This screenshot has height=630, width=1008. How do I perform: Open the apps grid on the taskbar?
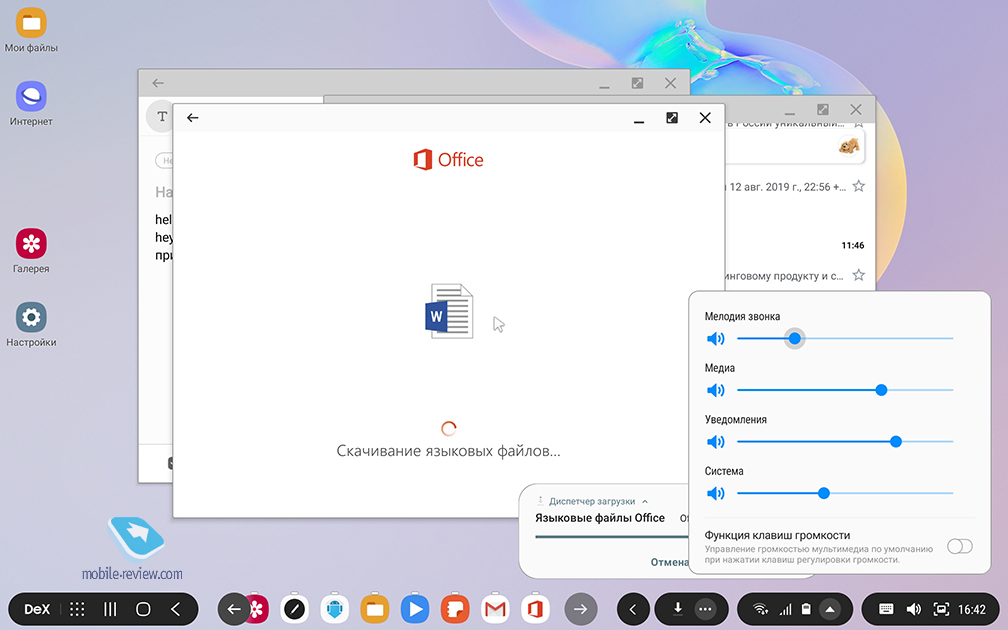[x=77, y=609]
